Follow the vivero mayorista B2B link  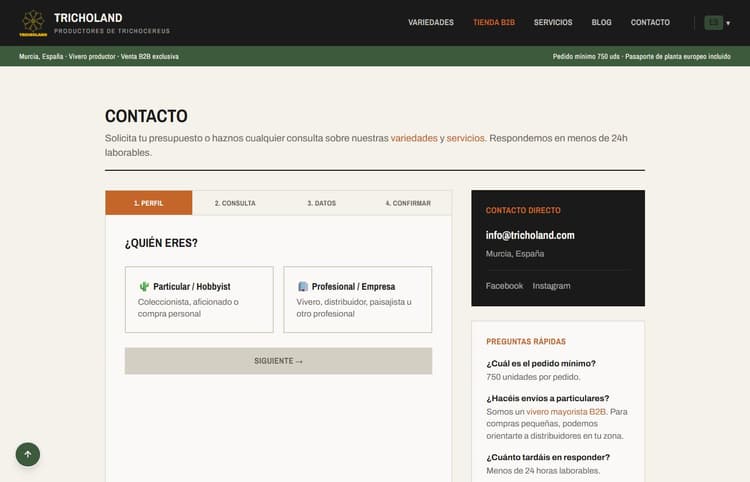coord(566,412)
